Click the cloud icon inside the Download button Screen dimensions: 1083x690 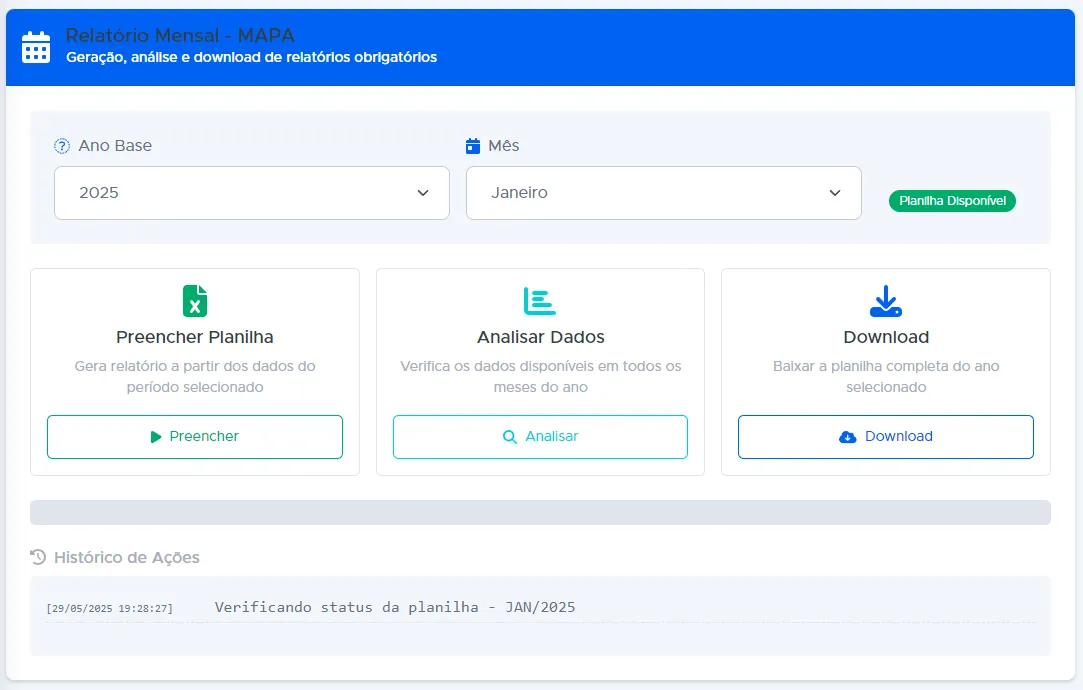[x=848, y=437]
